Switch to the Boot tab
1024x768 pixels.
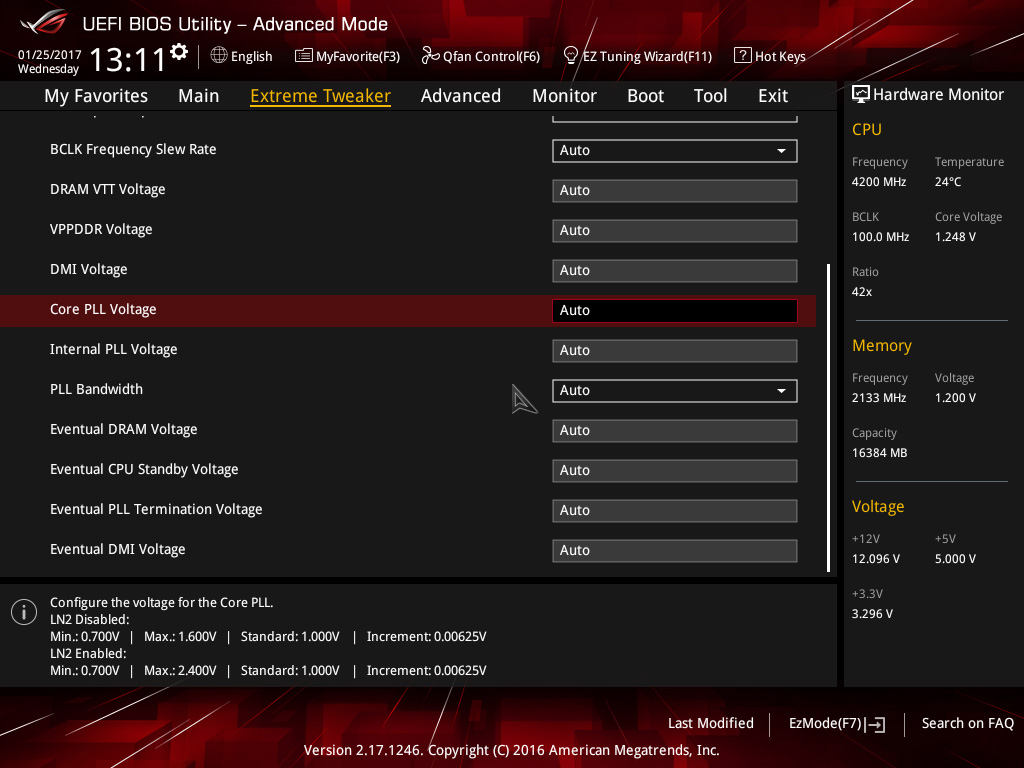(x=645, y=96)
